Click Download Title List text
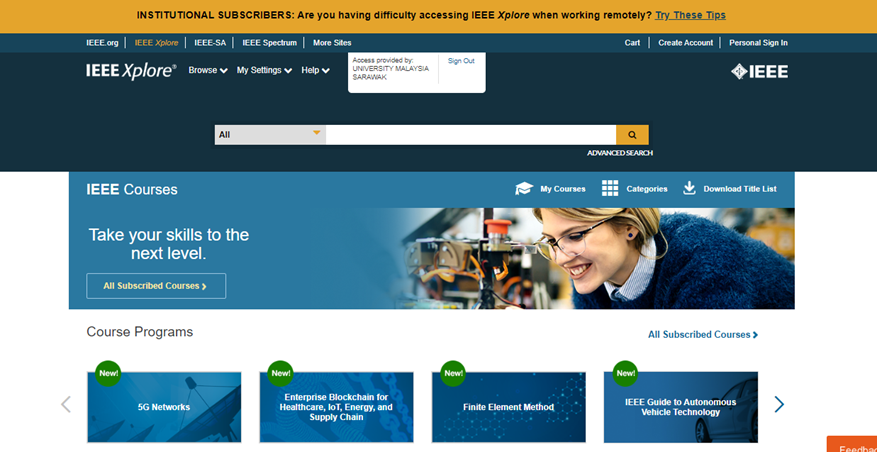The height and width of the screenshot is (452, 877). [x=740, y=189]
